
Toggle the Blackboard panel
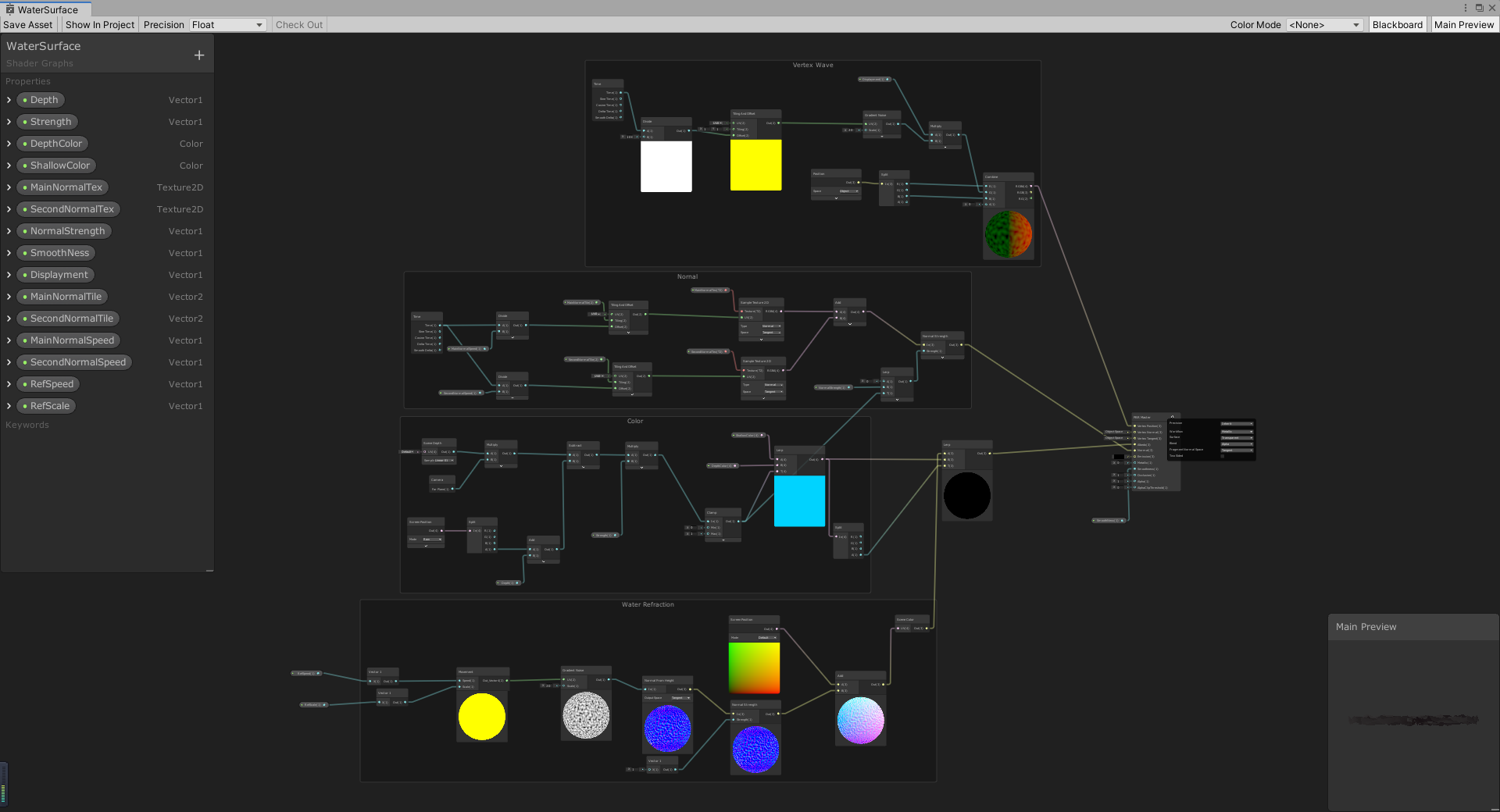pos(1397,24)
